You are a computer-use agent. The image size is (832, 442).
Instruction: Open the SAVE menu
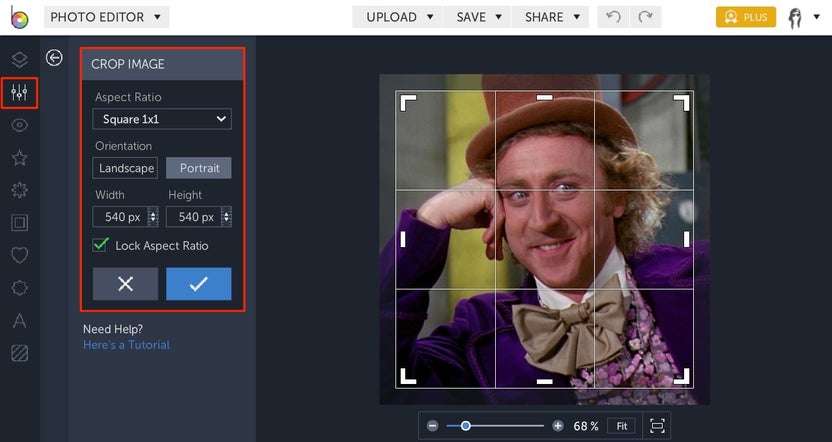(478, 17)
